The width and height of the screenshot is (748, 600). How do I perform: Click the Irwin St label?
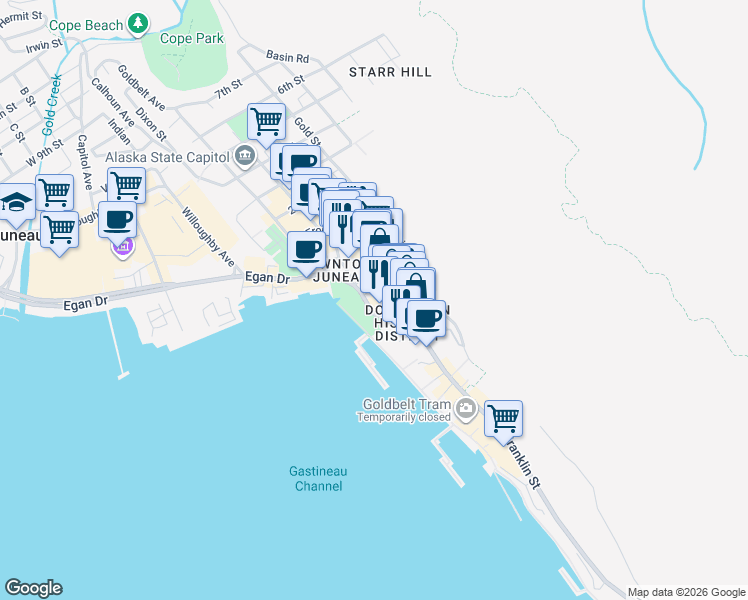coord(44,46)
